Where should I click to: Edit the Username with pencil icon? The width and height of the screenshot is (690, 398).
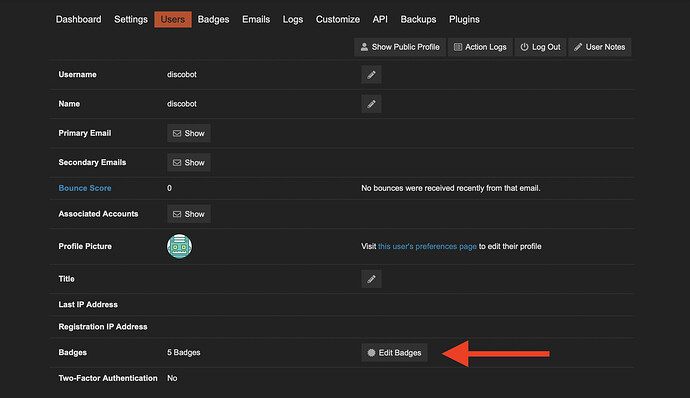tap(371, 74)
